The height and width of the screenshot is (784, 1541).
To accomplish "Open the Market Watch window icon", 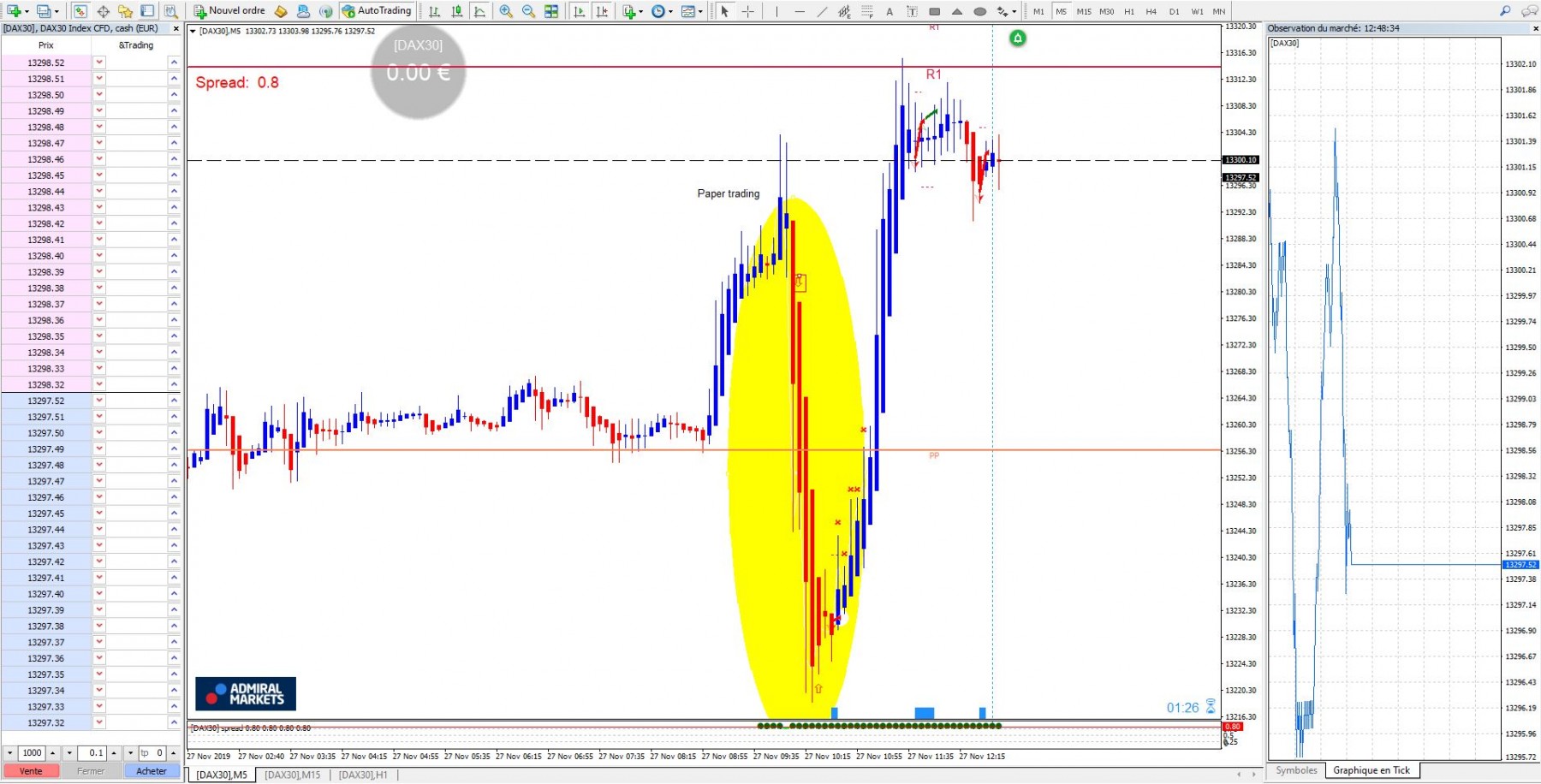I will pos(80,11).
